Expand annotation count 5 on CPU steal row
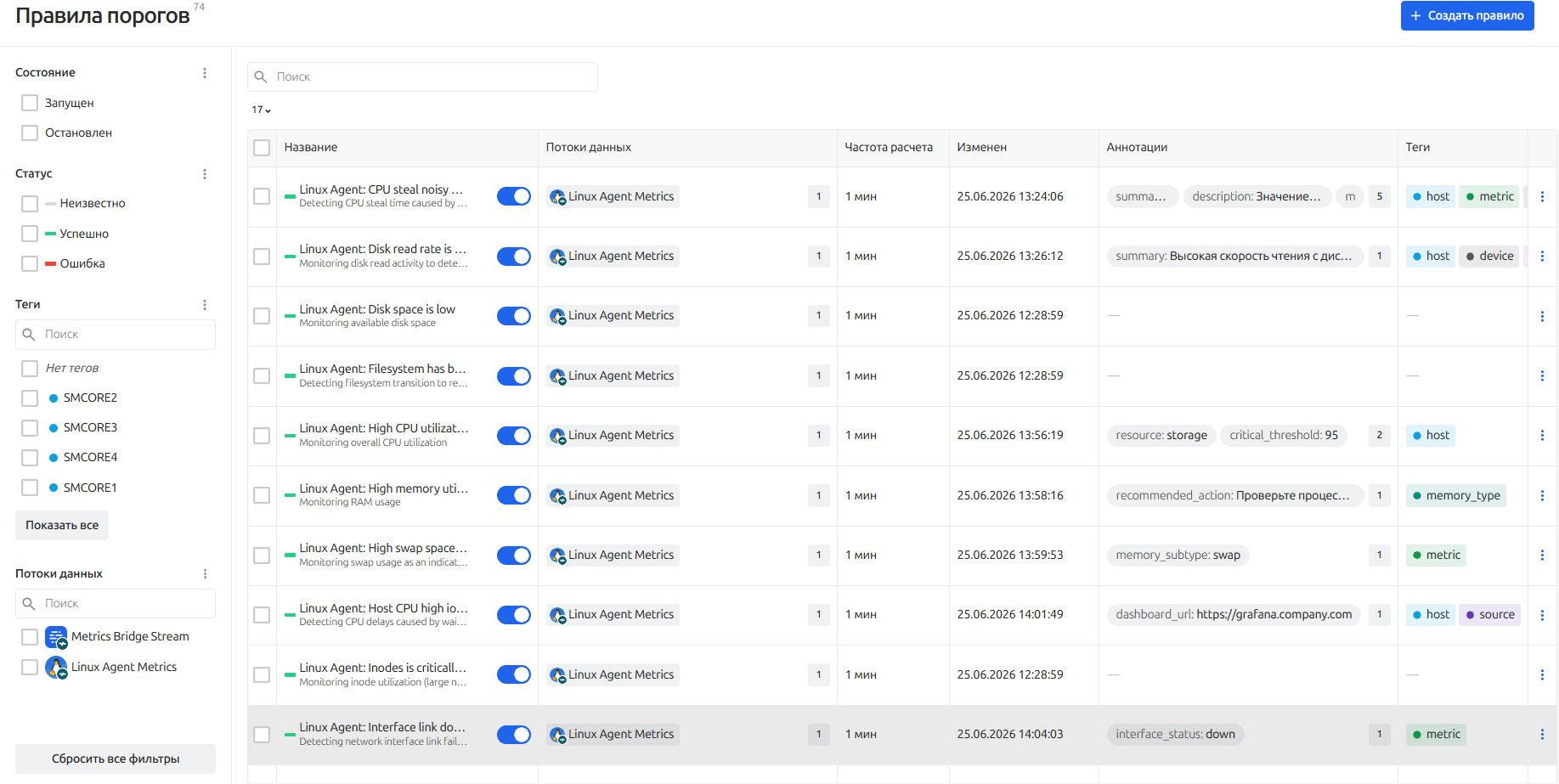Screen dimensions: 1559x784 (1380, 196)
